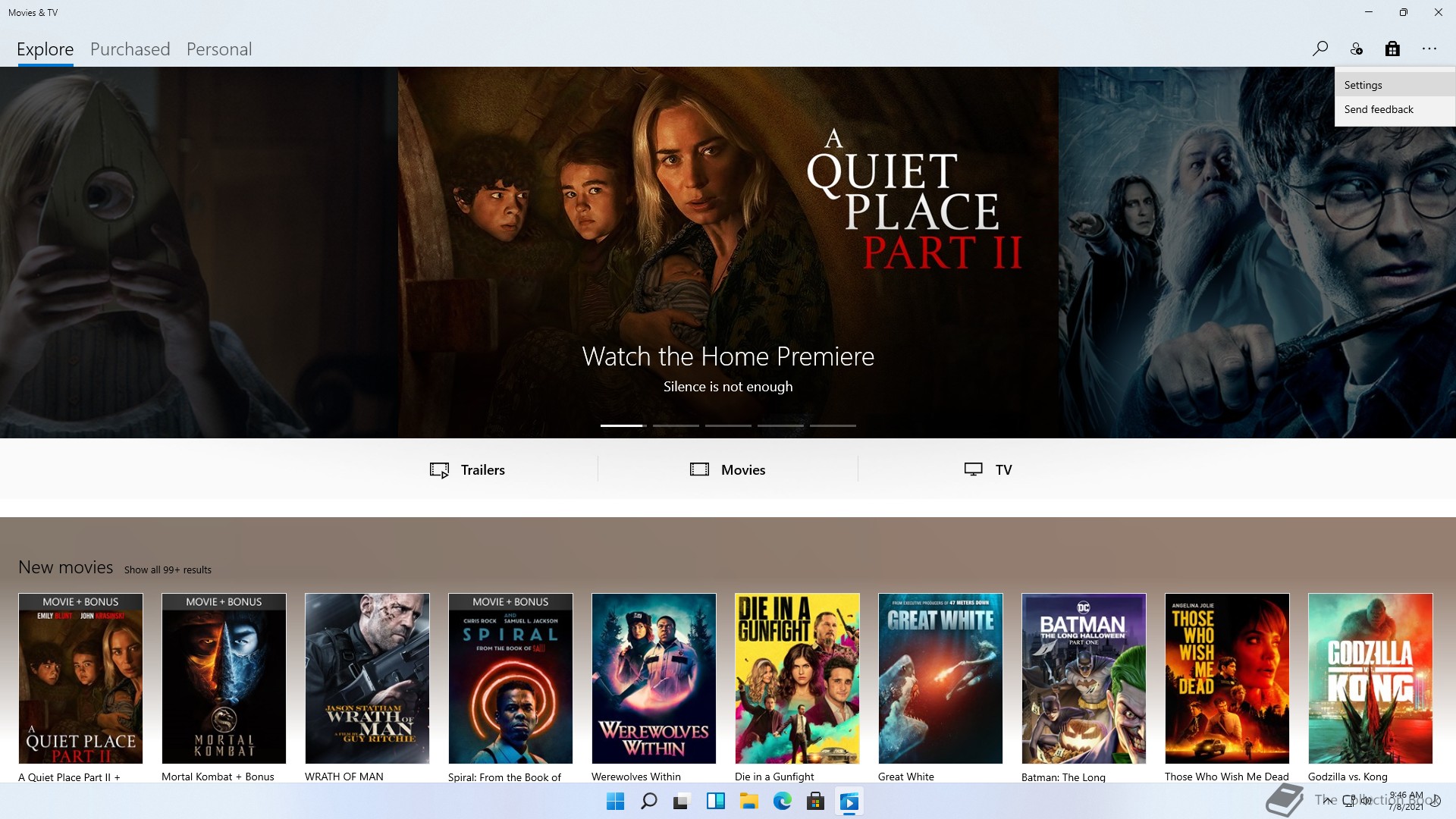Open the Mortal Kombat poster
1456x819 pixels.
click(224, 679)
